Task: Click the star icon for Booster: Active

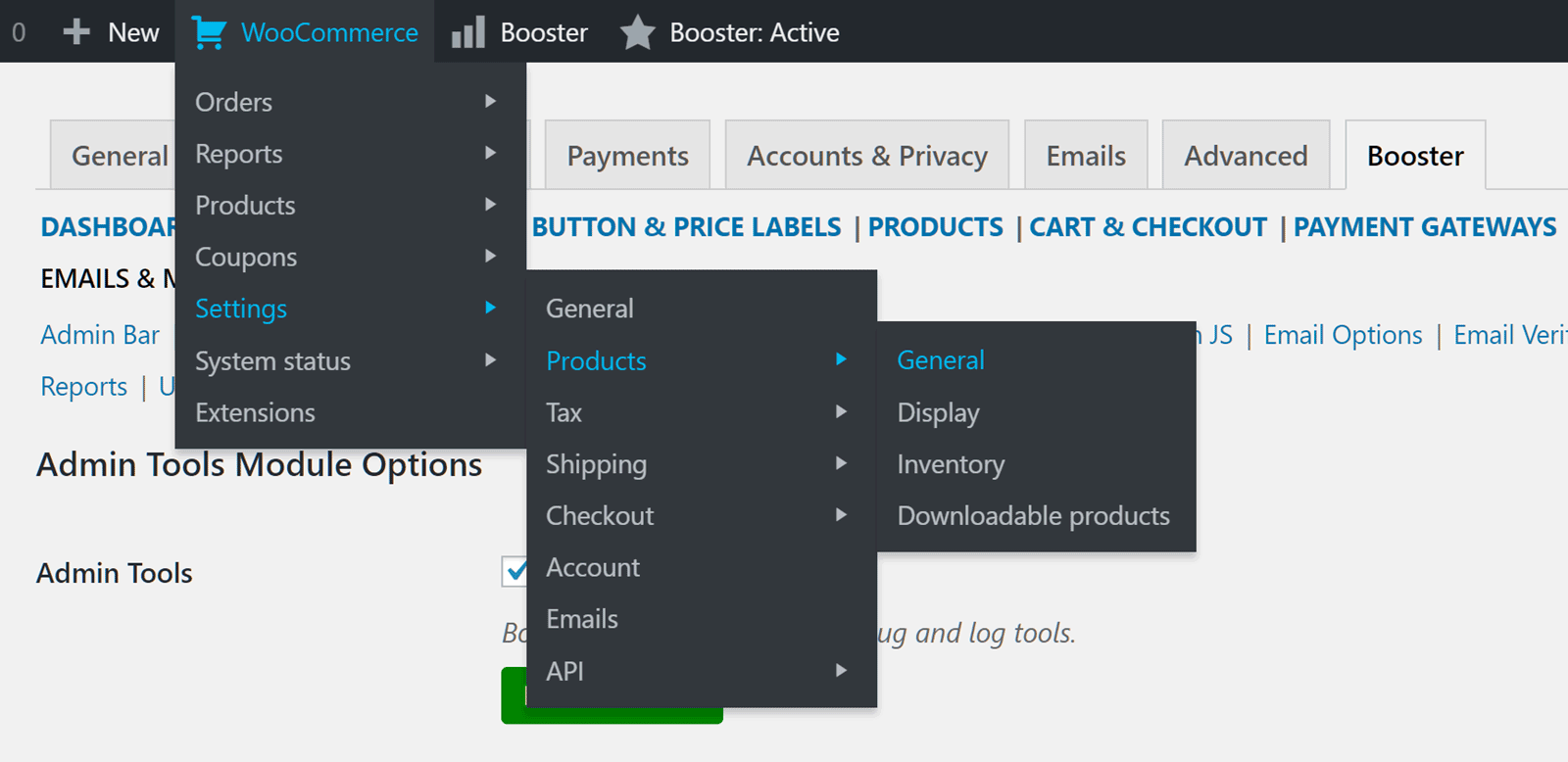Action: (x=638, y=32)
